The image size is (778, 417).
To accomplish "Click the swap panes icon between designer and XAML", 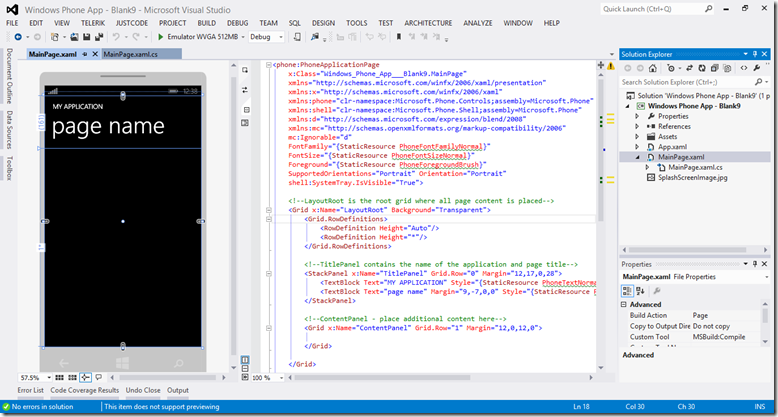I will 245,90.
